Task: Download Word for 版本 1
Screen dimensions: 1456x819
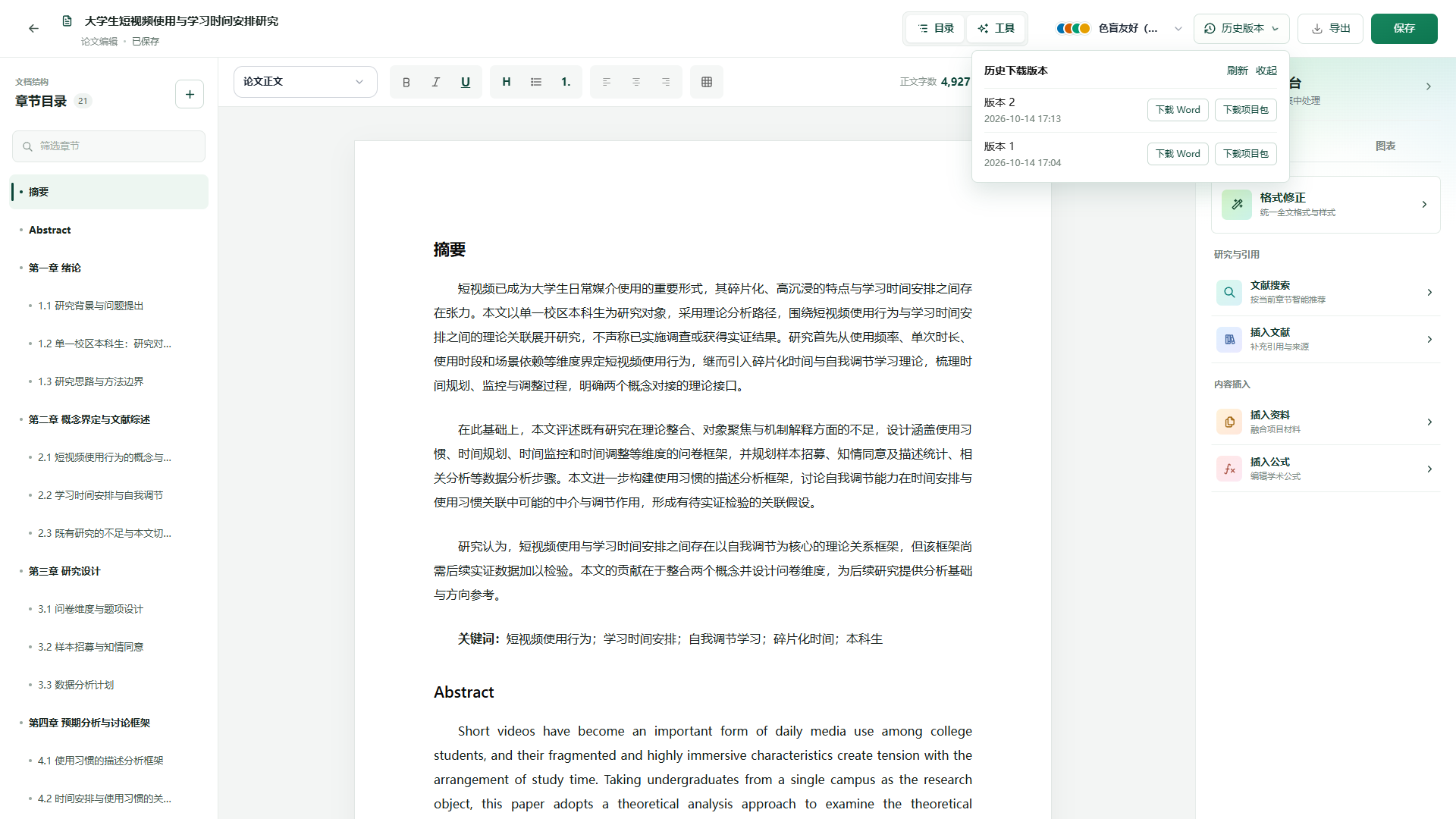Action: pyautogui.click(x=1178, y=154)
